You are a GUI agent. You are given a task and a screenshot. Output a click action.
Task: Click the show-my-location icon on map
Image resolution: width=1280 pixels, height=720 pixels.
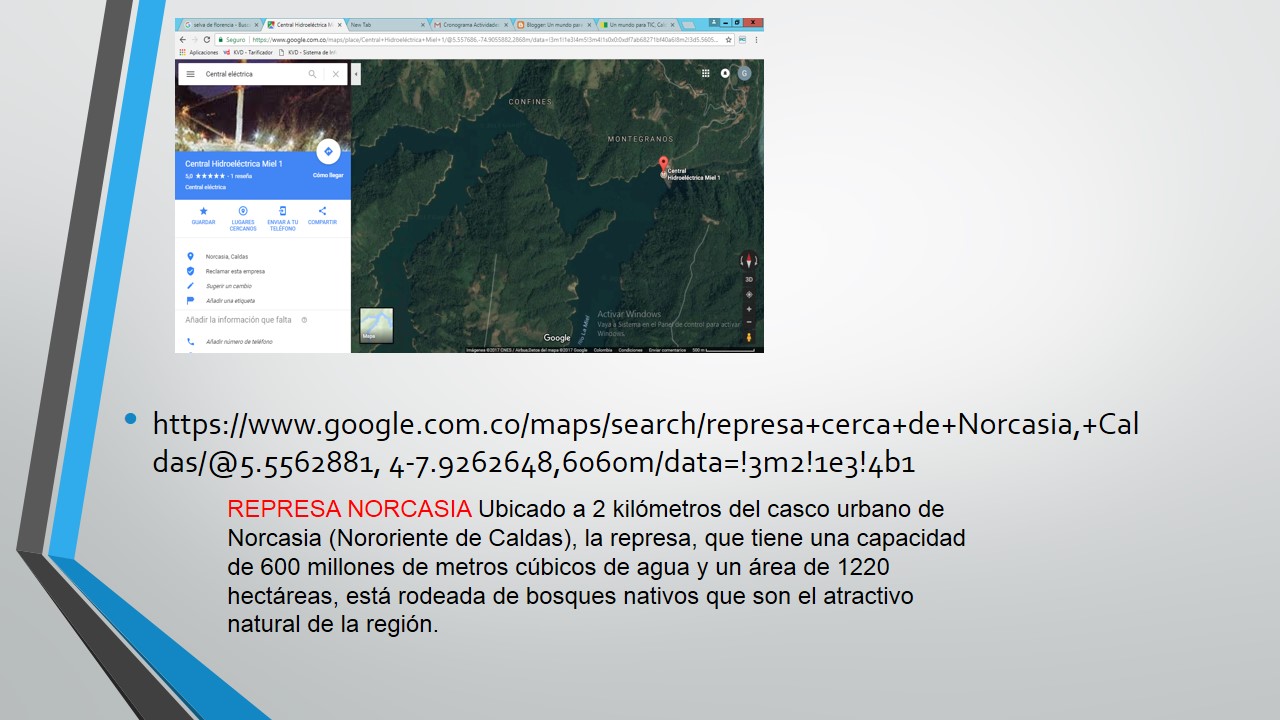click(x=749, y=294)
